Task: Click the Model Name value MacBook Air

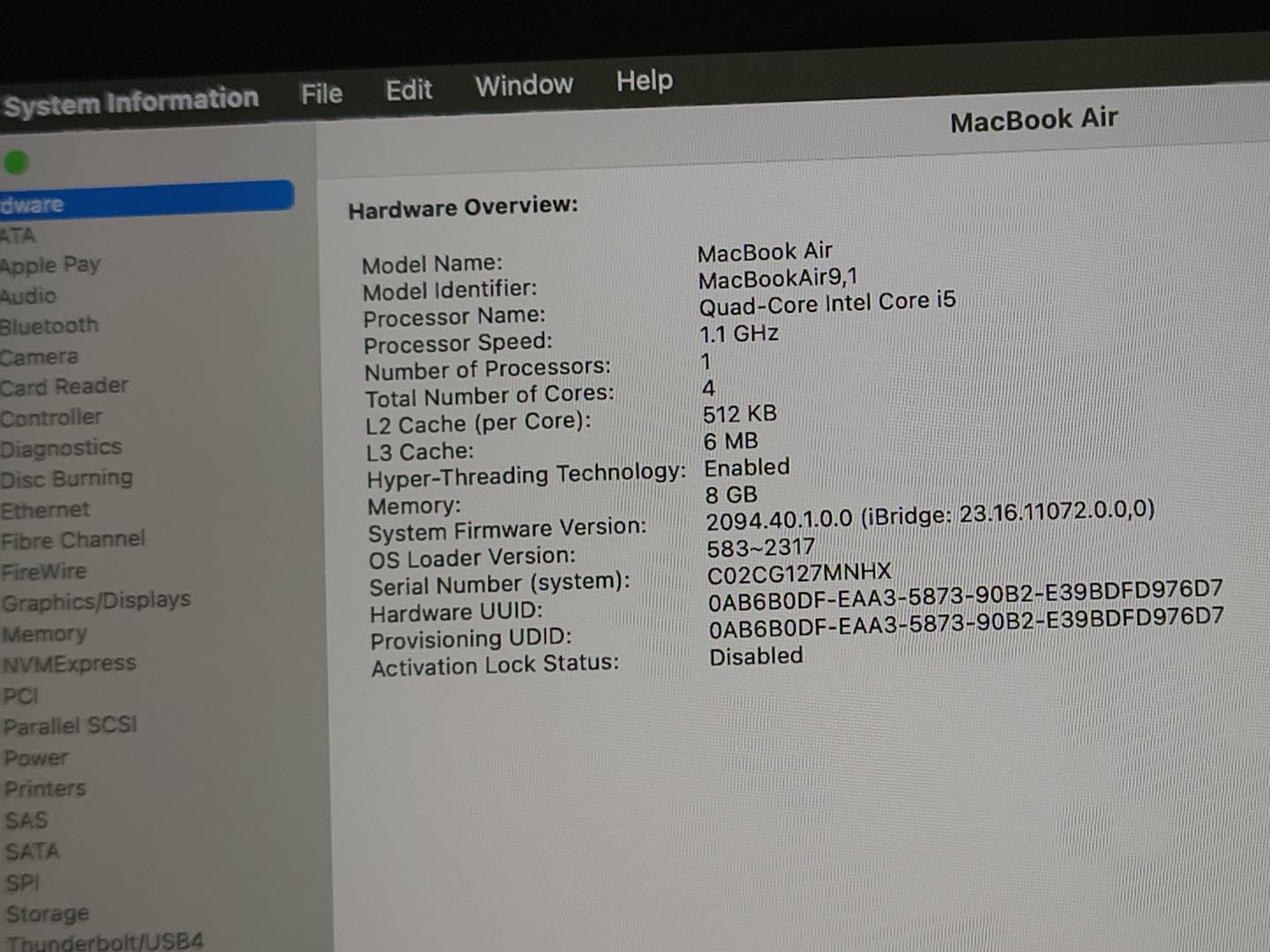Action: click(x=765, y=252)
